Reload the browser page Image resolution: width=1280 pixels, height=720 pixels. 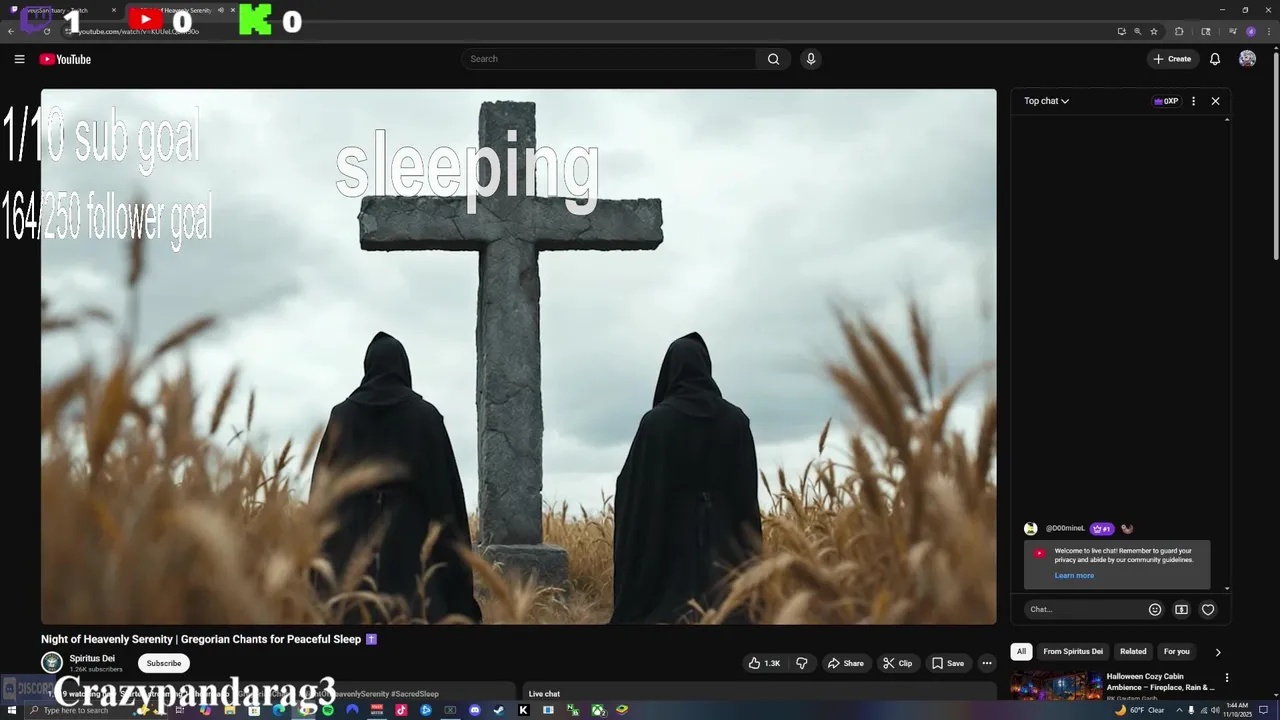tap(47, 31)
